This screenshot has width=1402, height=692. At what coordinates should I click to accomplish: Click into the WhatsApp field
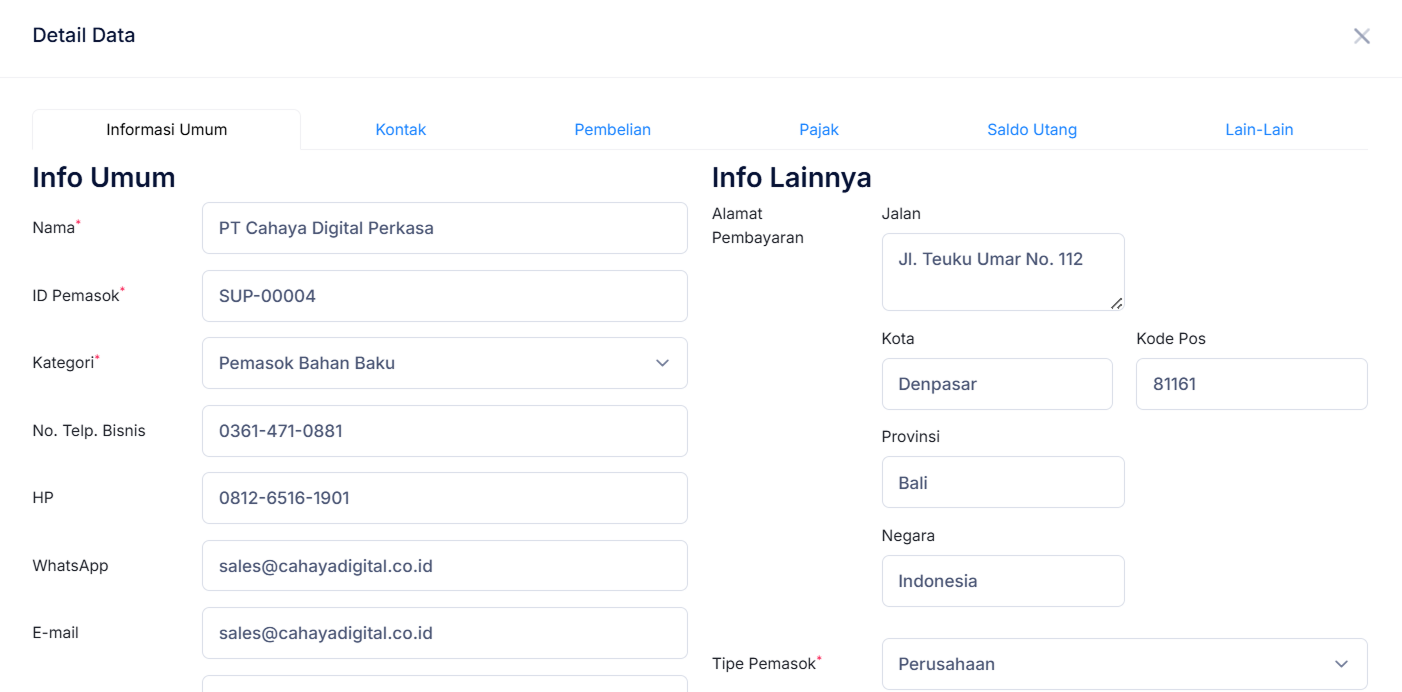pos(444,566)
